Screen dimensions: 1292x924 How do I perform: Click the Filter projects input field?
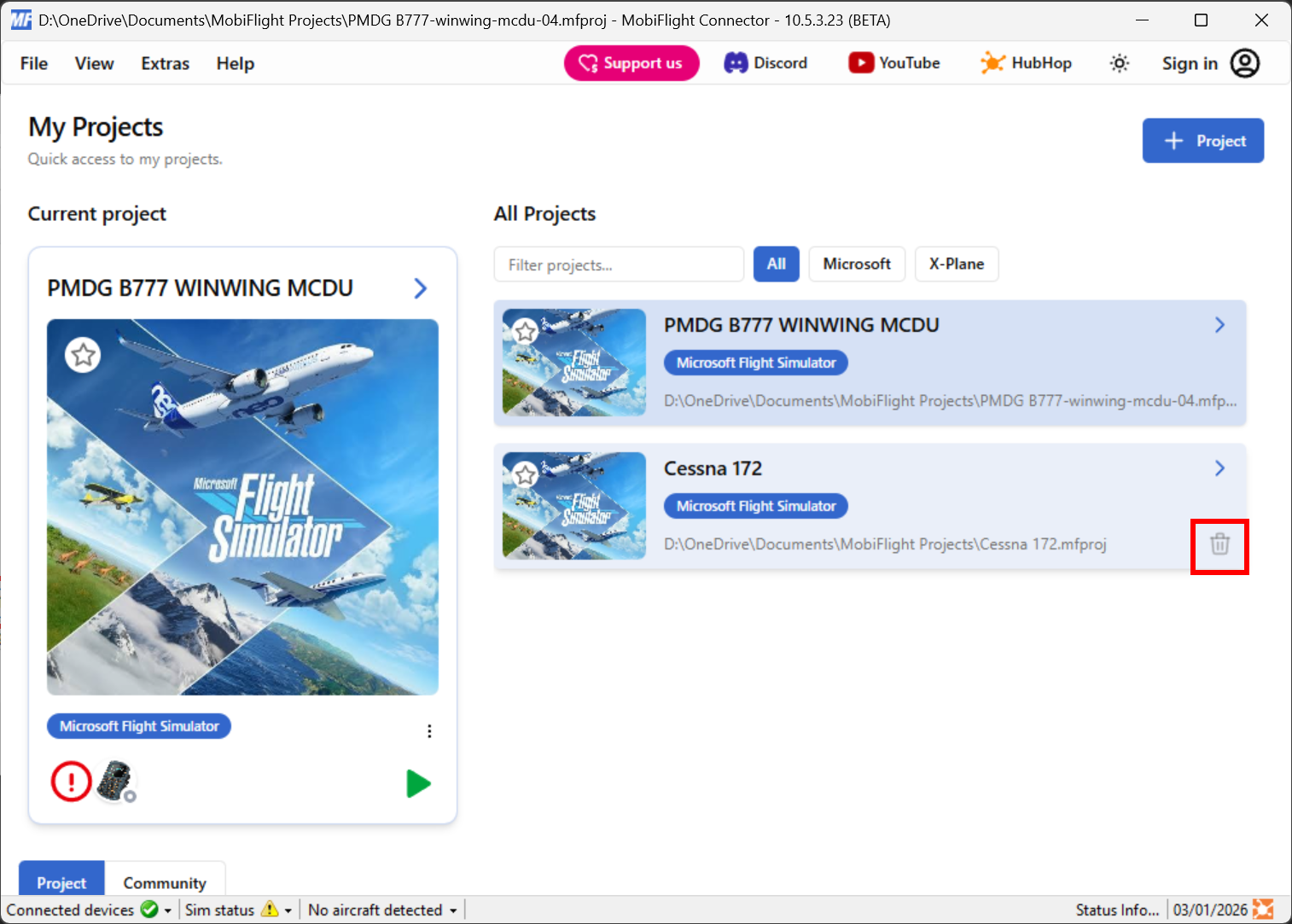tap(618, 264)
